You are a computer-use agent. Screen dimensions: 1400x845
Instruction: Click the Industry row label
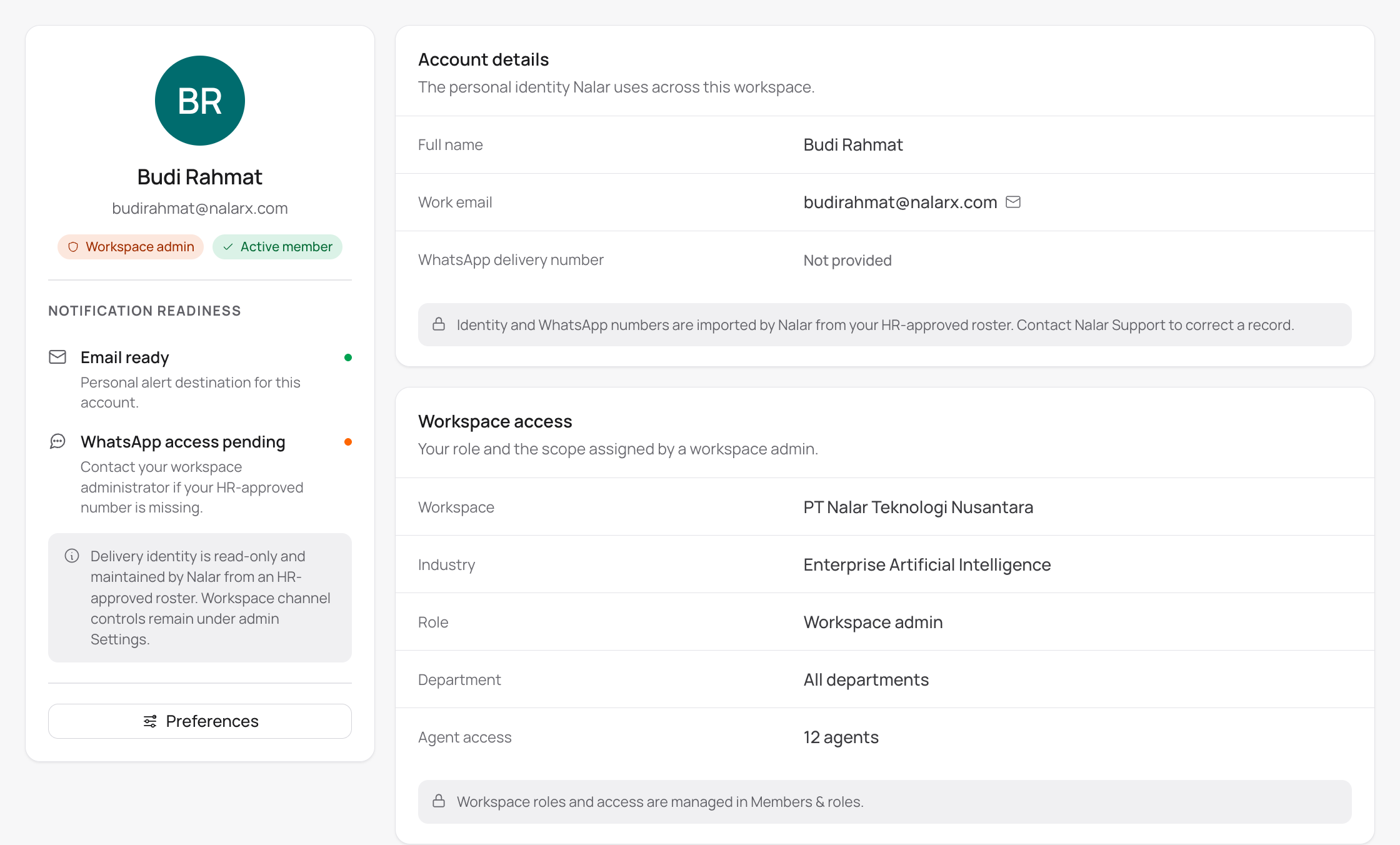pyautogui.click(x=446, y=564)
